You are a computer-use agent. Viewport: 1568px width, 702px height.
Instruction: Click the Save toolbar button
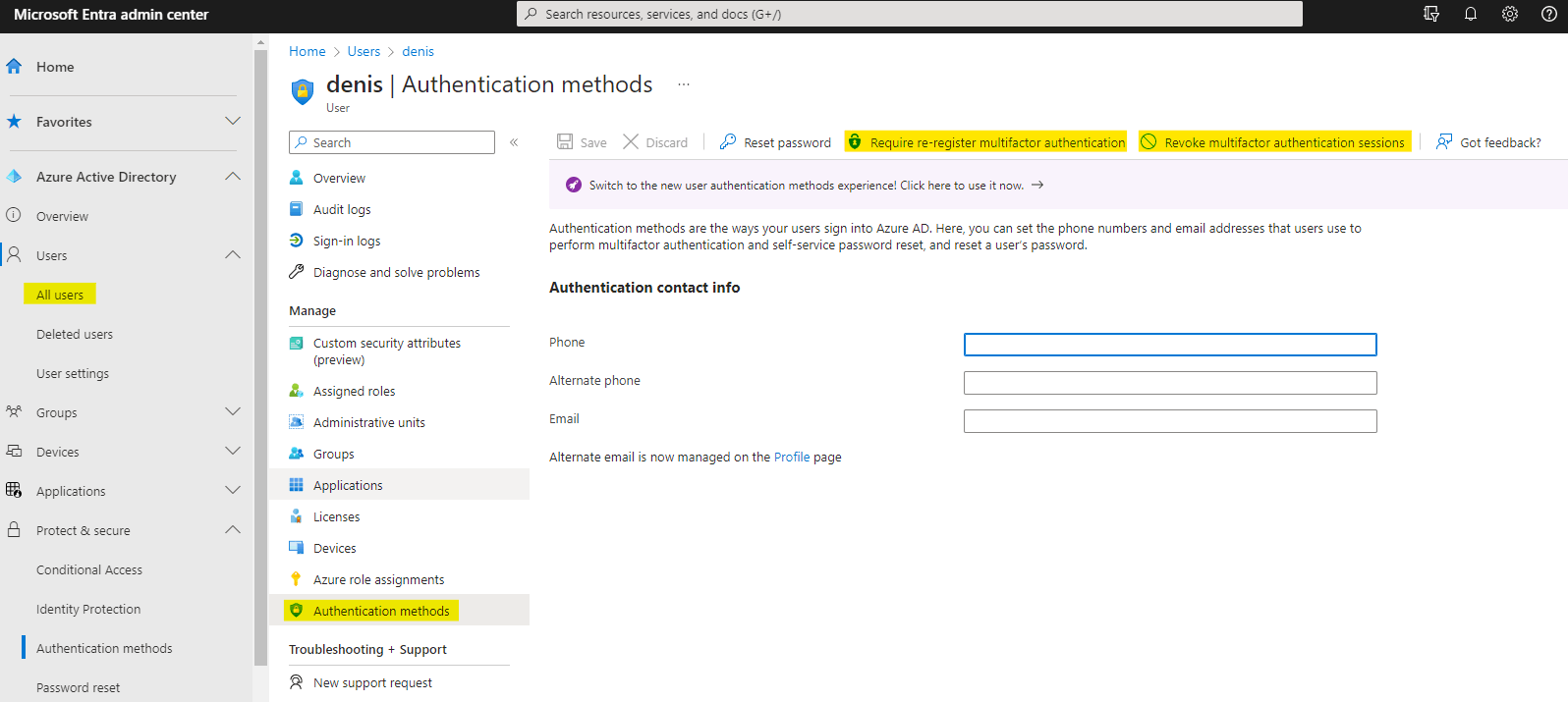582,142
